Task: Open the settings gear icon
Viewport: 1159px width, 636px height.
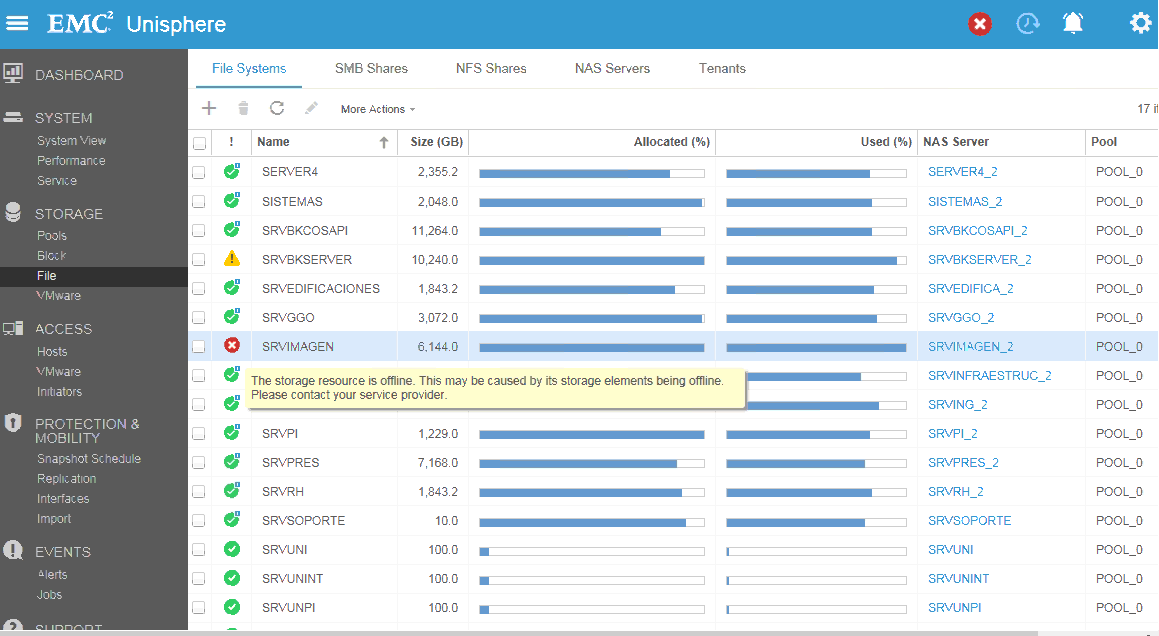Action: (1140, 24)
